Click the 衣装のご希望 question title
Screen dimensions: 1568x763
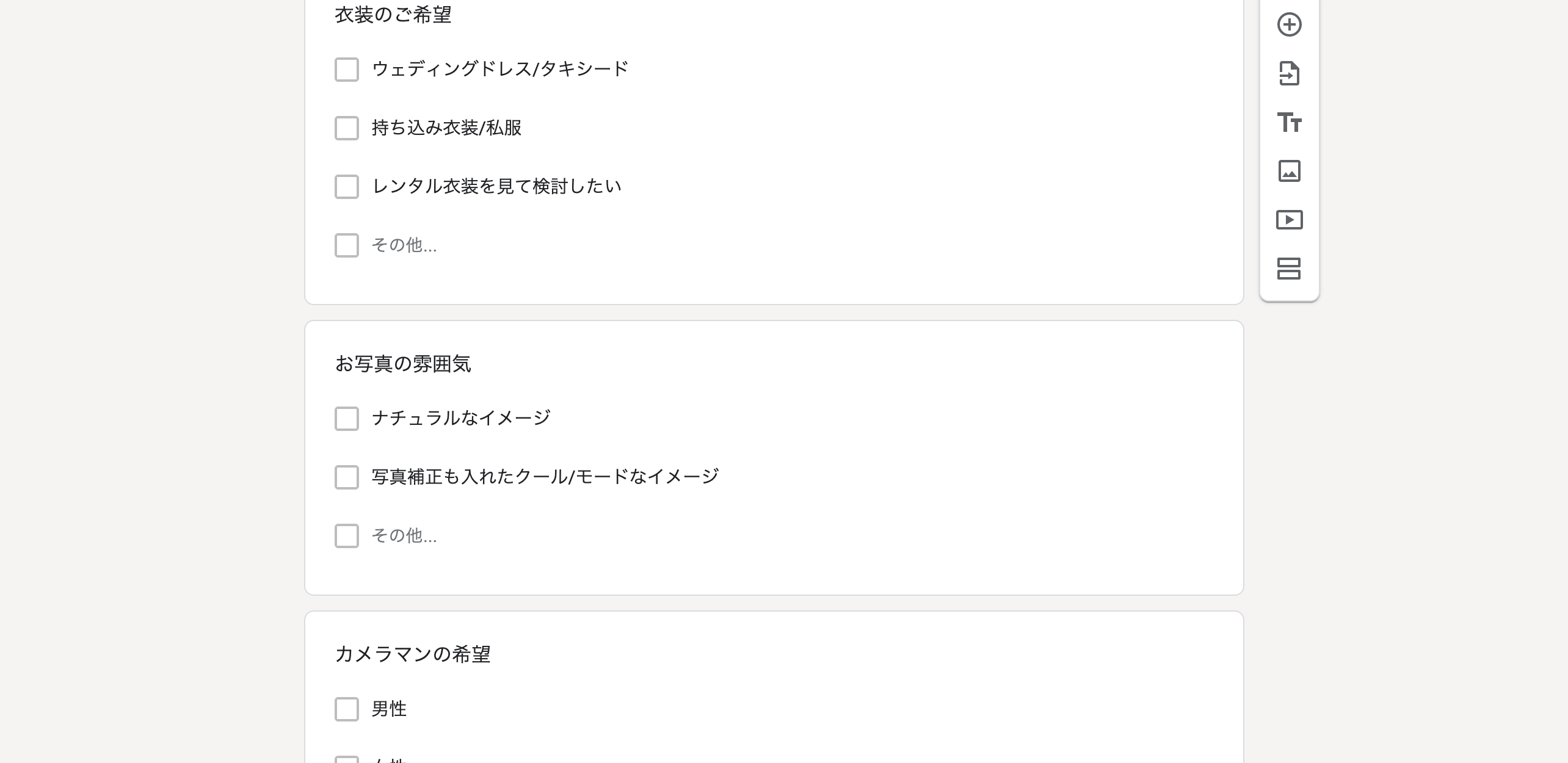(393, 15)
